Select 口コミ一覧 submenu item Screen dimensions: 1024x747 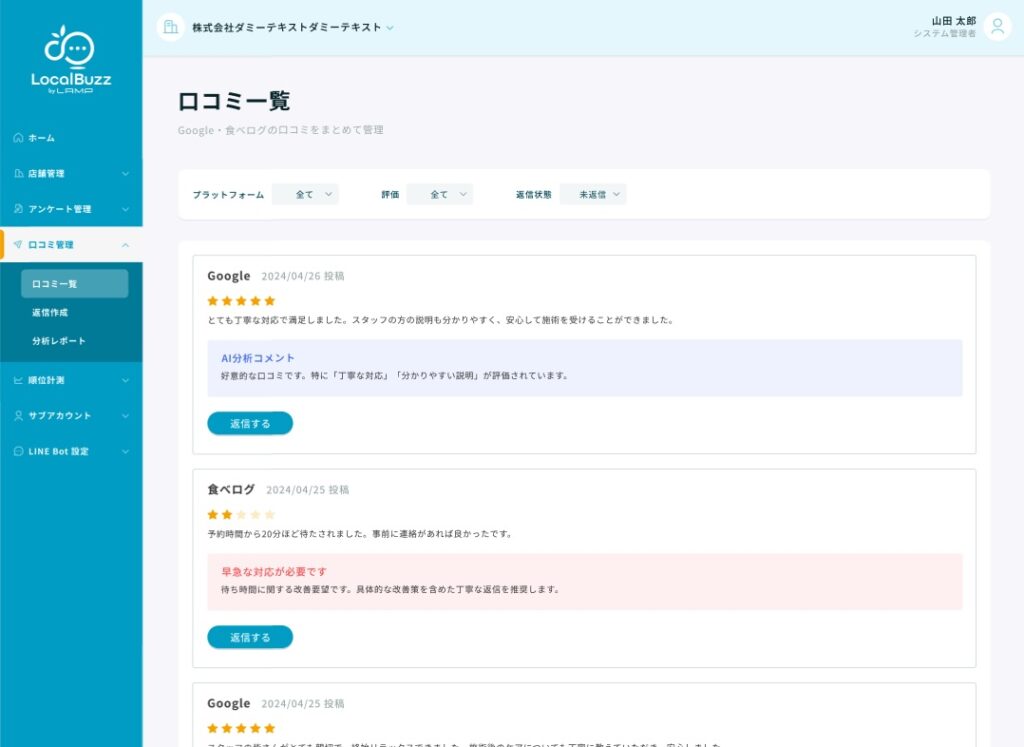(x=74, y=284)
